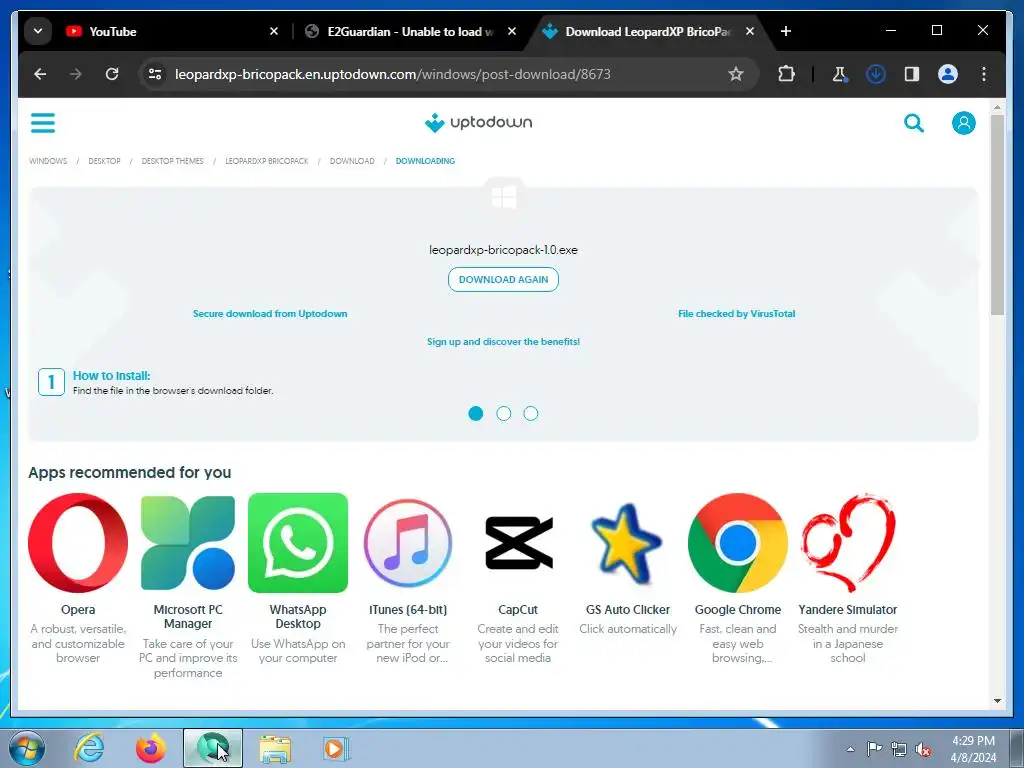Reload the page
The image size is (1024, 768).
pos(112,74)
